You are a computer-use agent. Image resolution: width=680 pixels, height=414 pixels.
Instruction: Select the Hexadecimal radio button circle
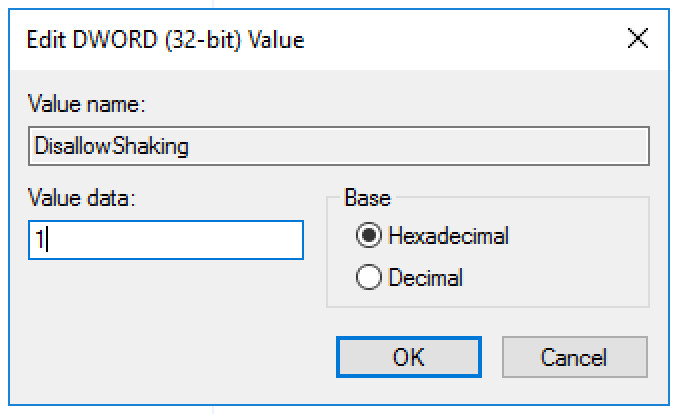click(x=369, y=235)
